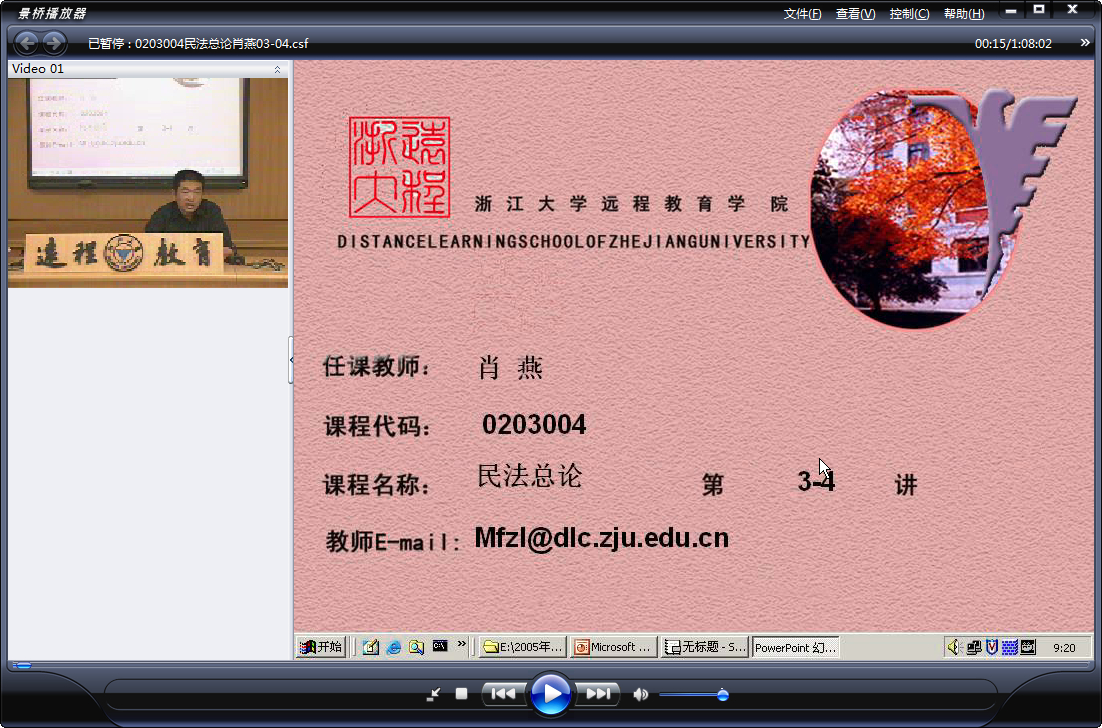This screenshot has height=728, width=1102.
Task: Click the 浙江大学远程教育学院 heading
Action: 632,204
